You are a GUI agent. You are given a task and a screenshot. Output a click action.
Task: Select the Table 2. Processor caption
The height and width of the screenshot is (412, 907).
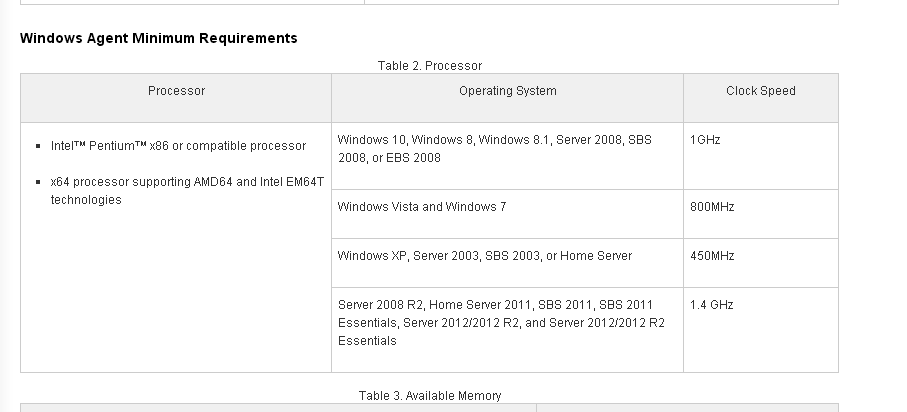430,65
